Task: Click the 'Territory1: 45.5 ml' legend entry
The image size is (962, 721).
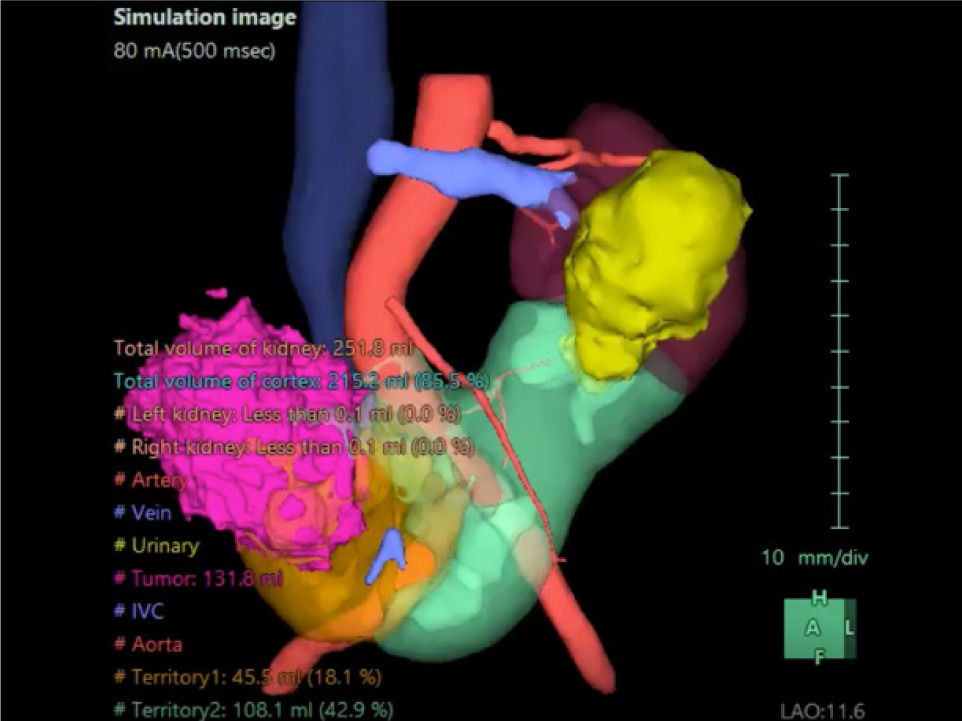Action: [249, 677]
